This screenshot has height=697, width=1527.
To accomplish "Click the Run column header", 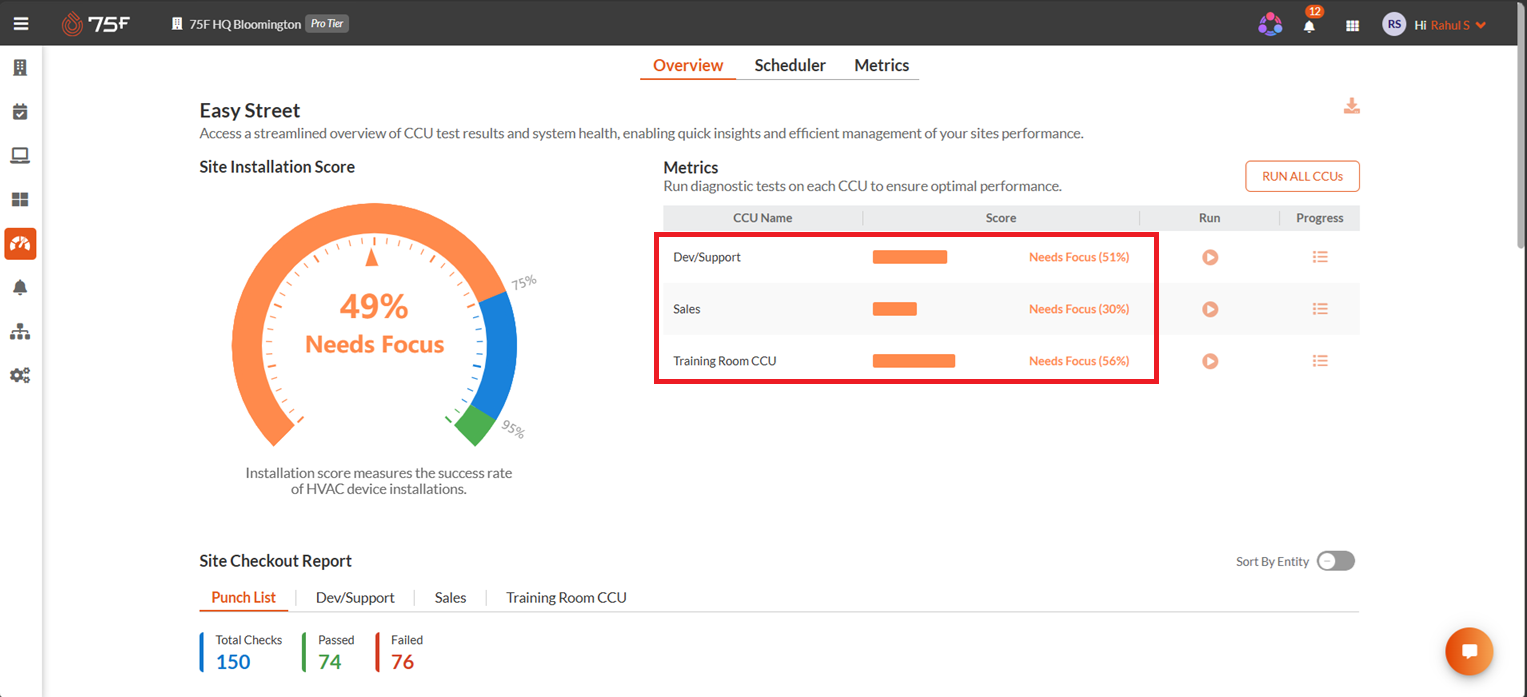I will pyautogui.click(x=1209, y=218).
